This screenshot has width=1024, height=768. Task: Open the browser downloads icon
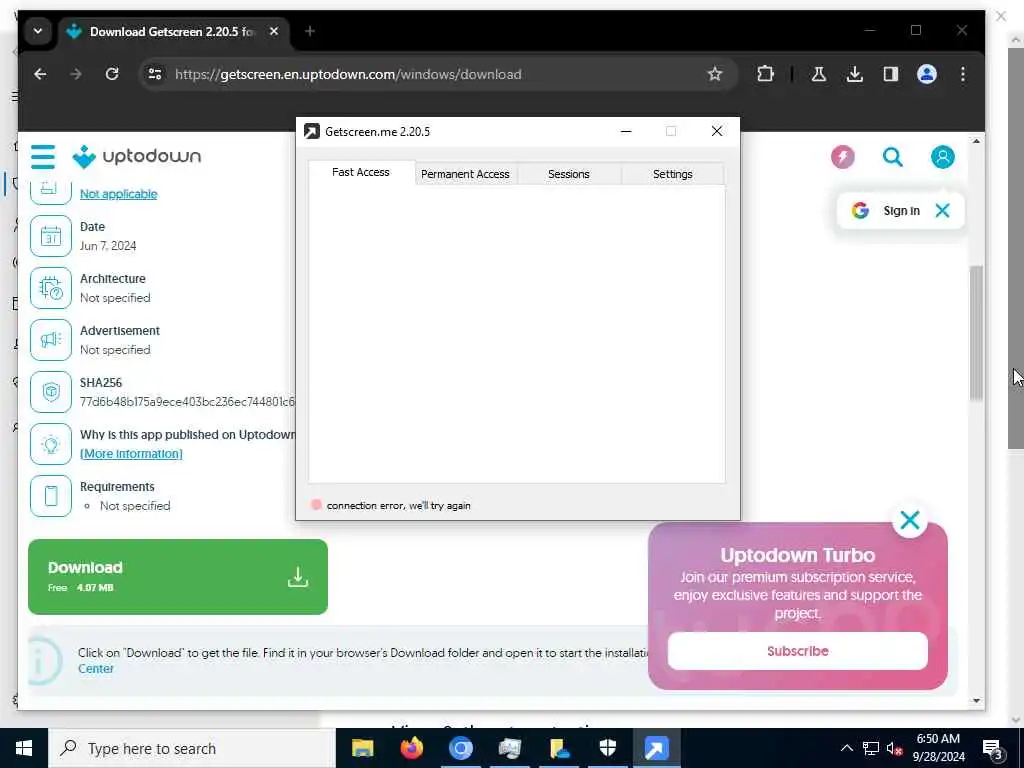[x=854, y=74]
